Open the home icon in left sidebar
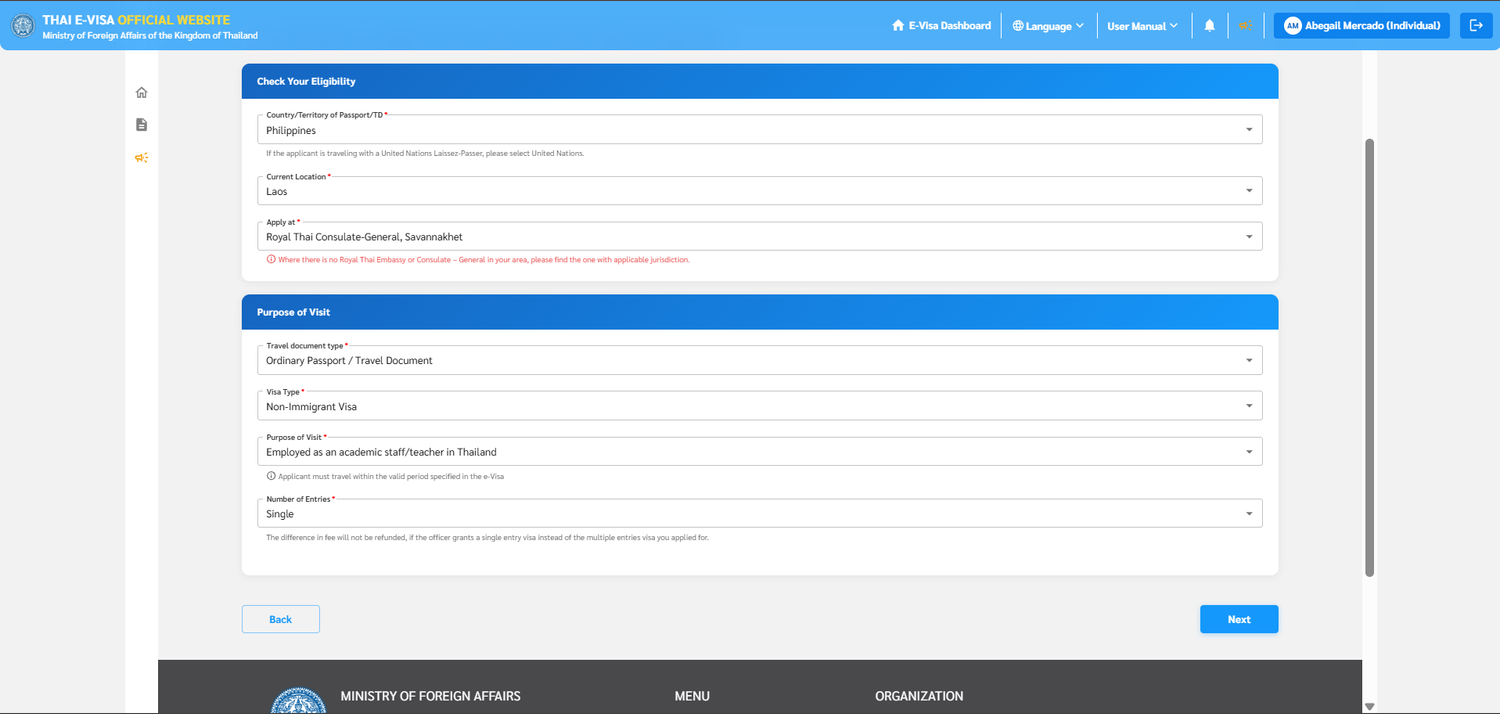 pos(141,93)
